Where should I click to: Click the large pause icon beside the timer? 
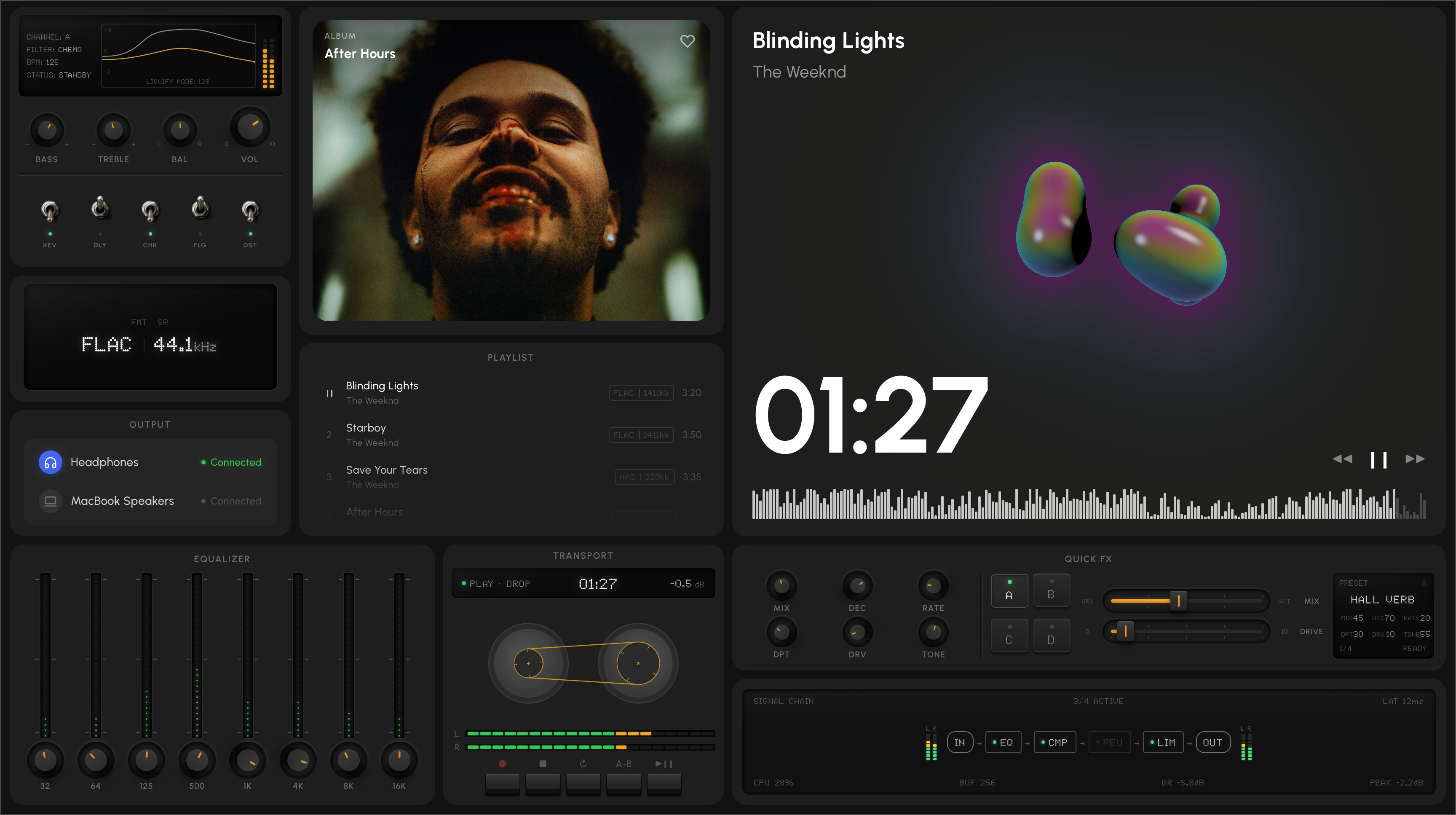tap(1378, 459)
